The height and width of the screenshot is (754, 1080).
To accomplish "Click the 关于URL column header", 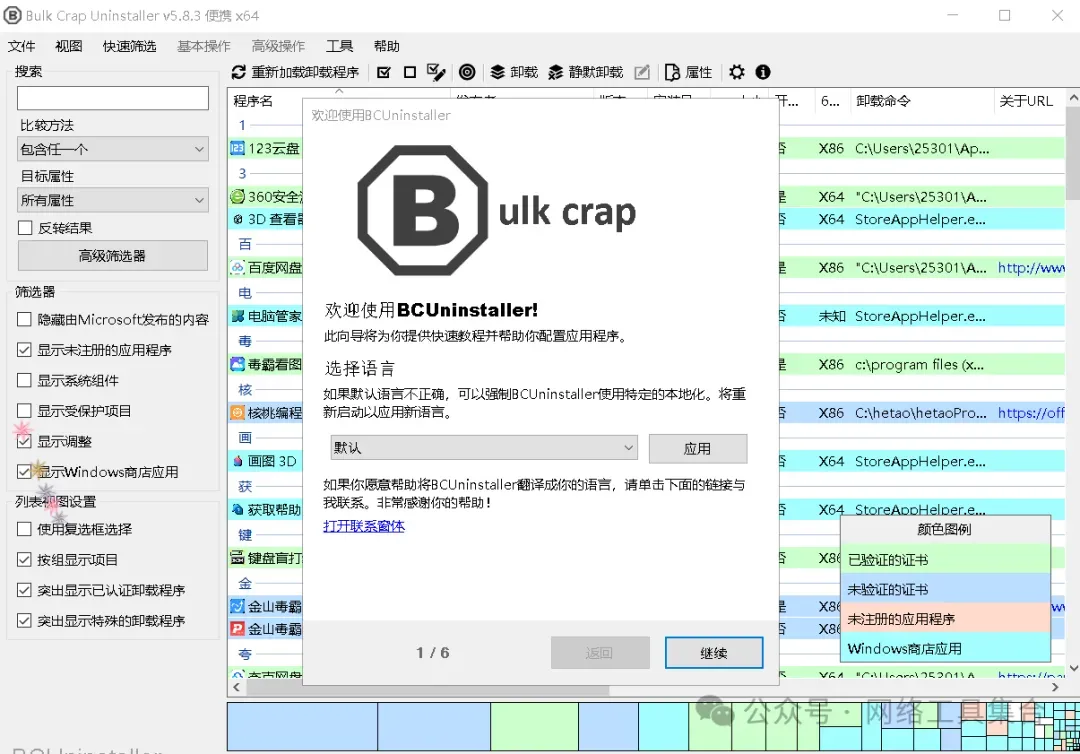I will click(1028, 101).
